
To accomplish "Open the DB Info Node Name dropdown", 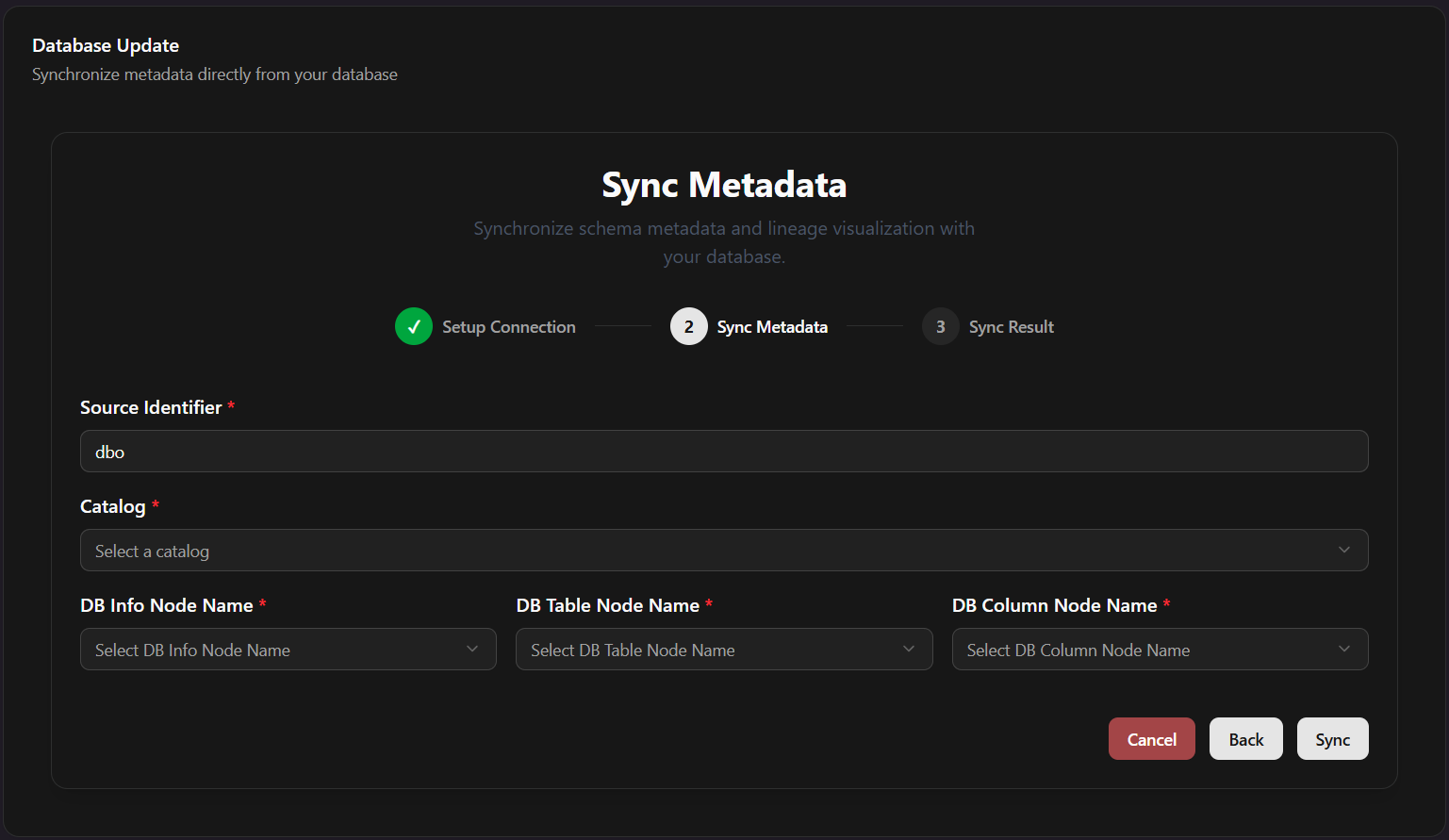I will (x=288, y=650).
